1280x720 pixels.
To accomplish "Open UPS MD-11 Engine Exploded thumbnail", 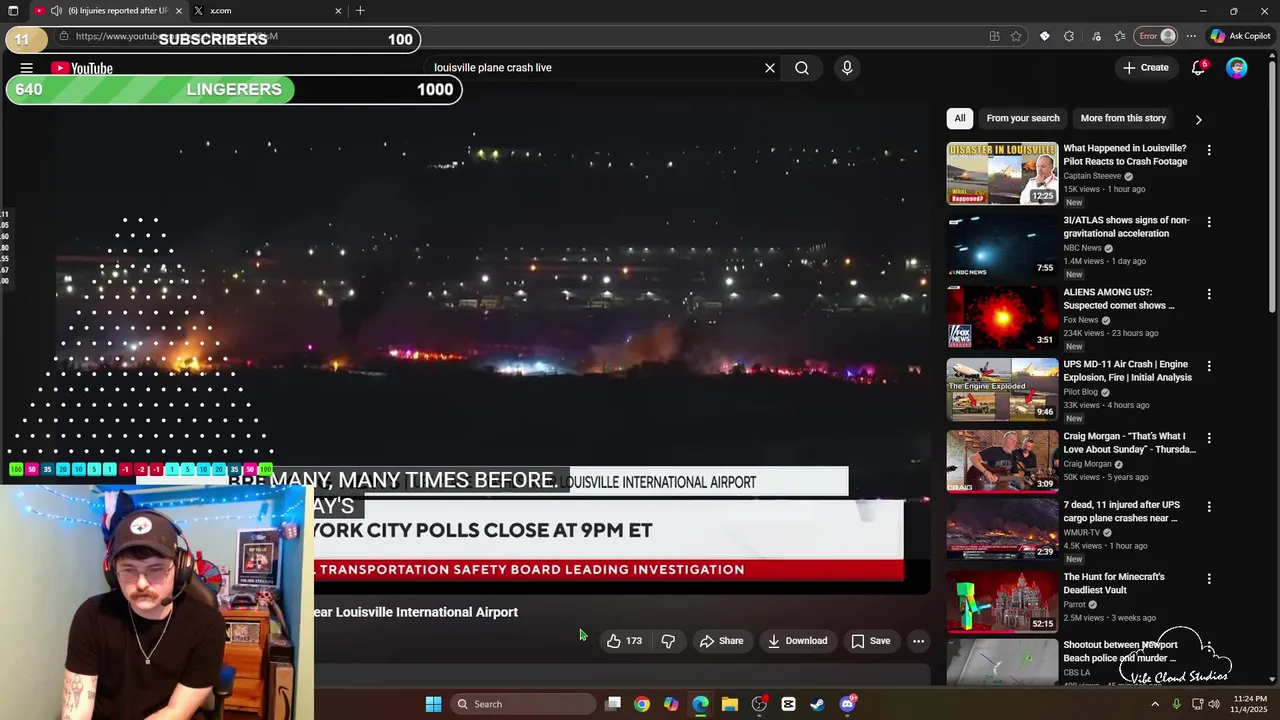I will tap(1002, 389).
